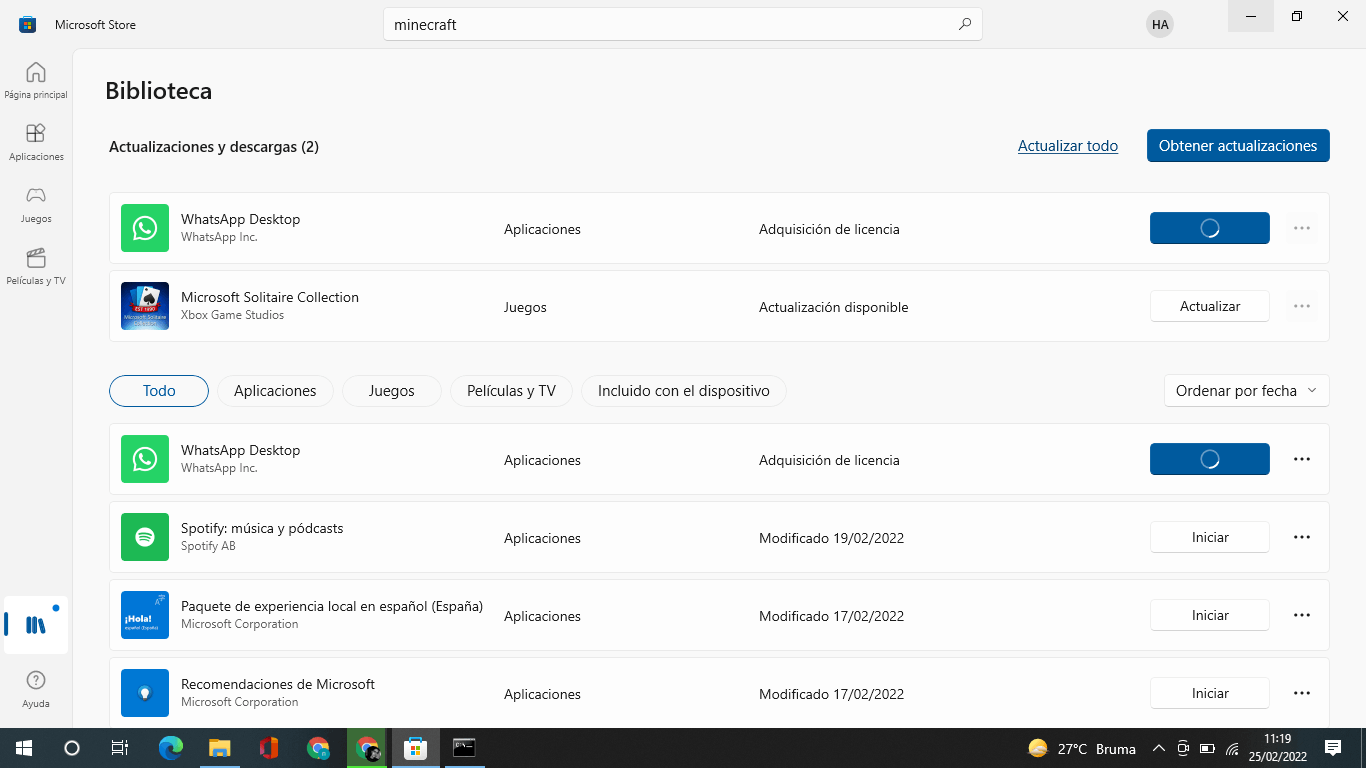Click the search magnifier icon

[x=964, y=25]
